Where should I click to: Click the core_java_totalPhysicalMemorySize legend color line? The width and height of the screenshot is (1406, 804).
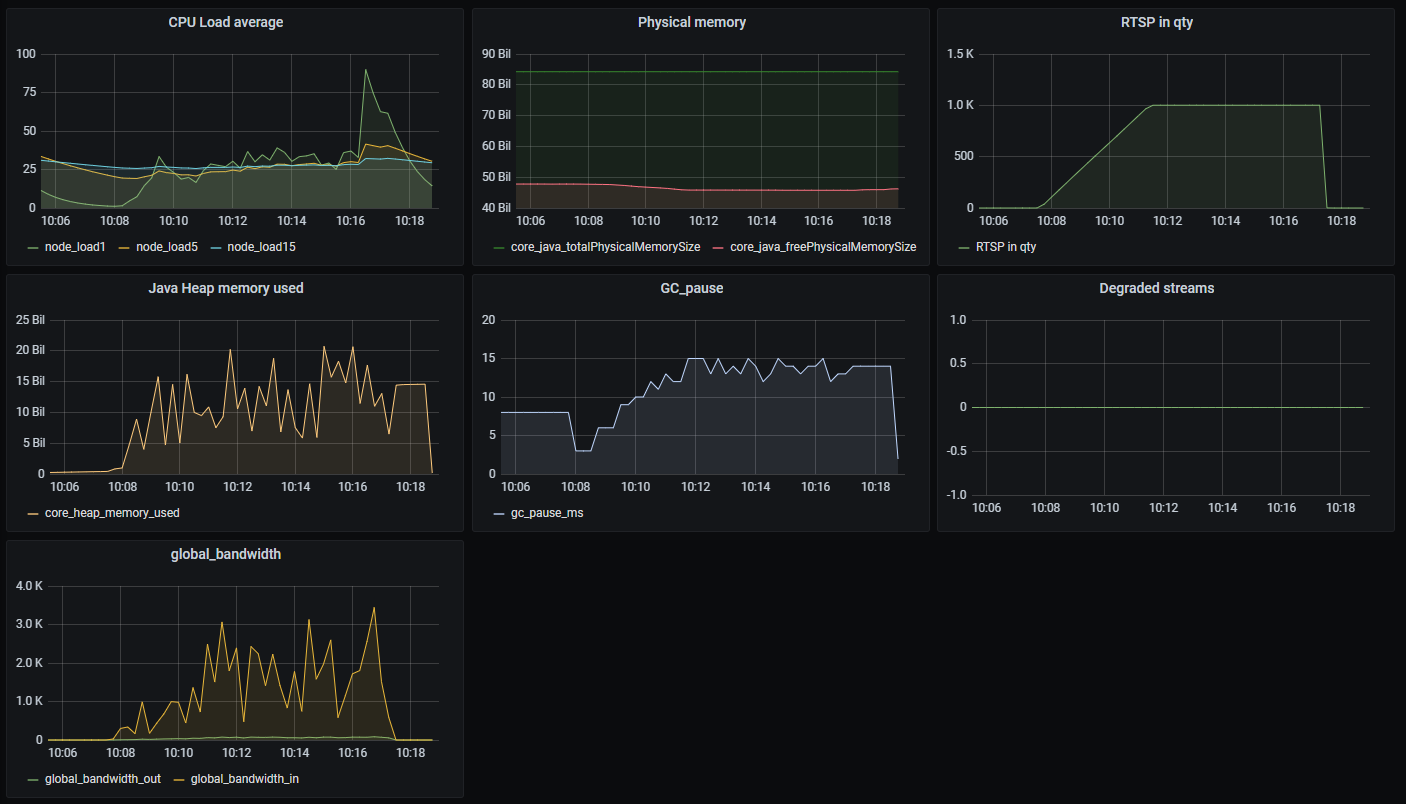pos(499,247)
